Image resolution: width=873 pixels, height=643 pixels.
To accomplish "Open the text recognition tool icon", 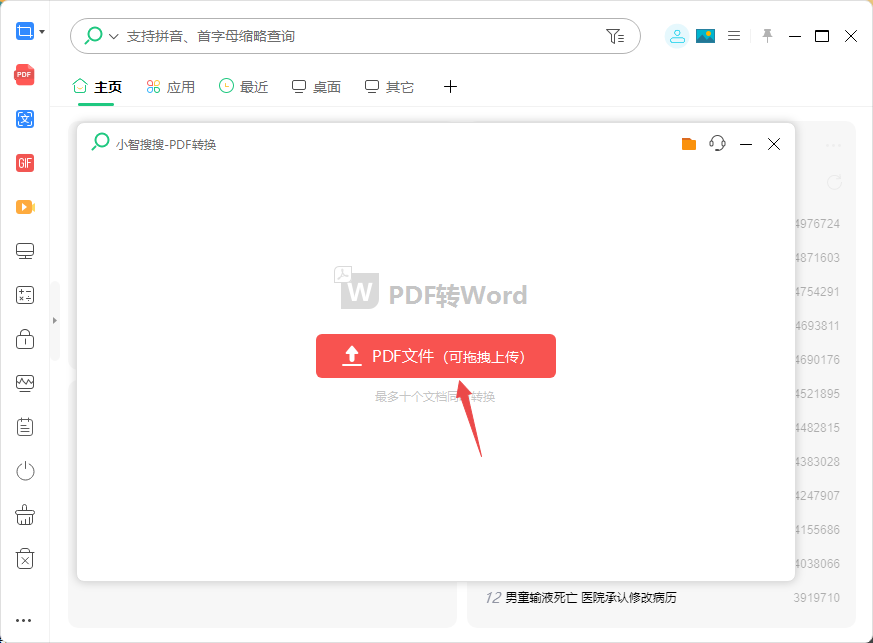I will [x=24, y=119].
